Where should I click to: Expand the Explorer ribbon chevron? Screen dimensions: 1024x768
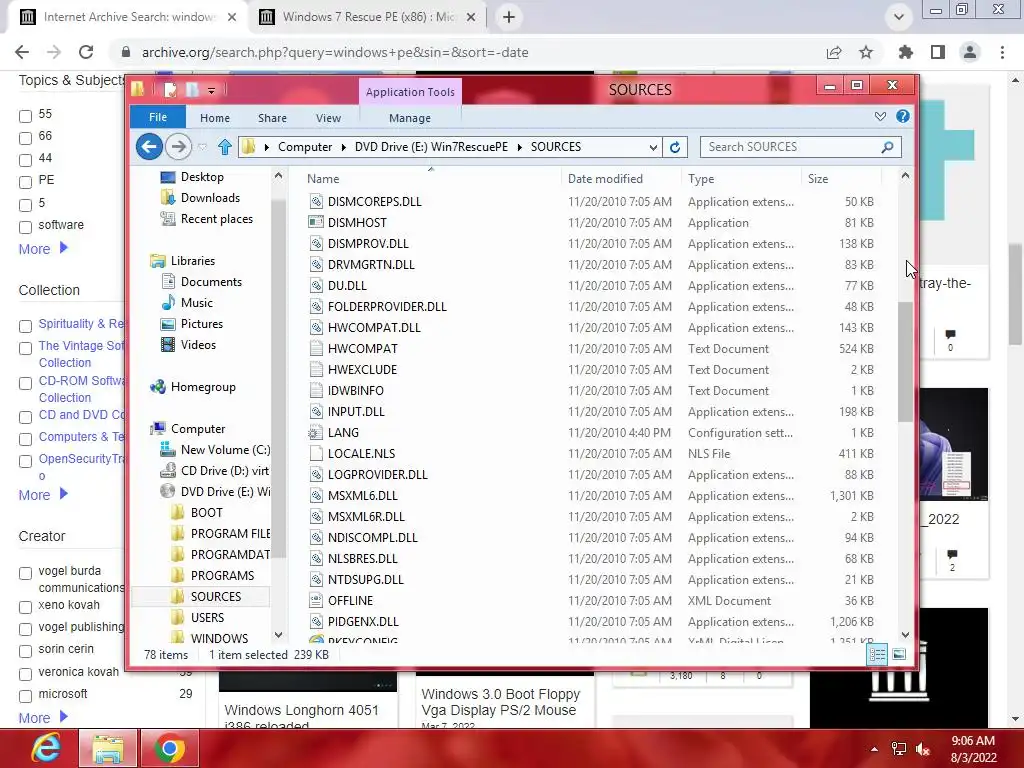[x=880, y=116]
